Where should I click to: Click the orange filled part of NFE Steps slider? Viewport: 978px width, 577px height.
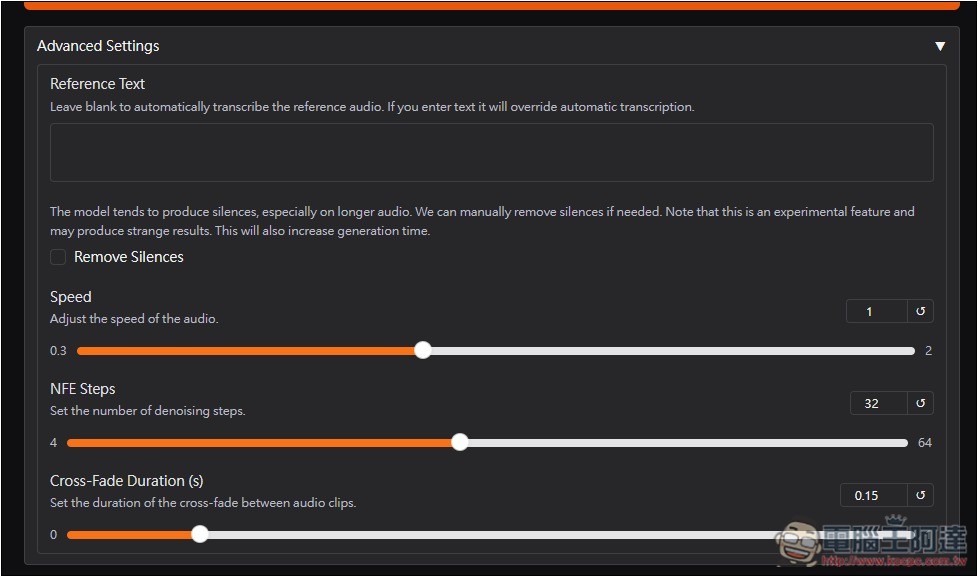pyautogui.click(x=260, y=442)
